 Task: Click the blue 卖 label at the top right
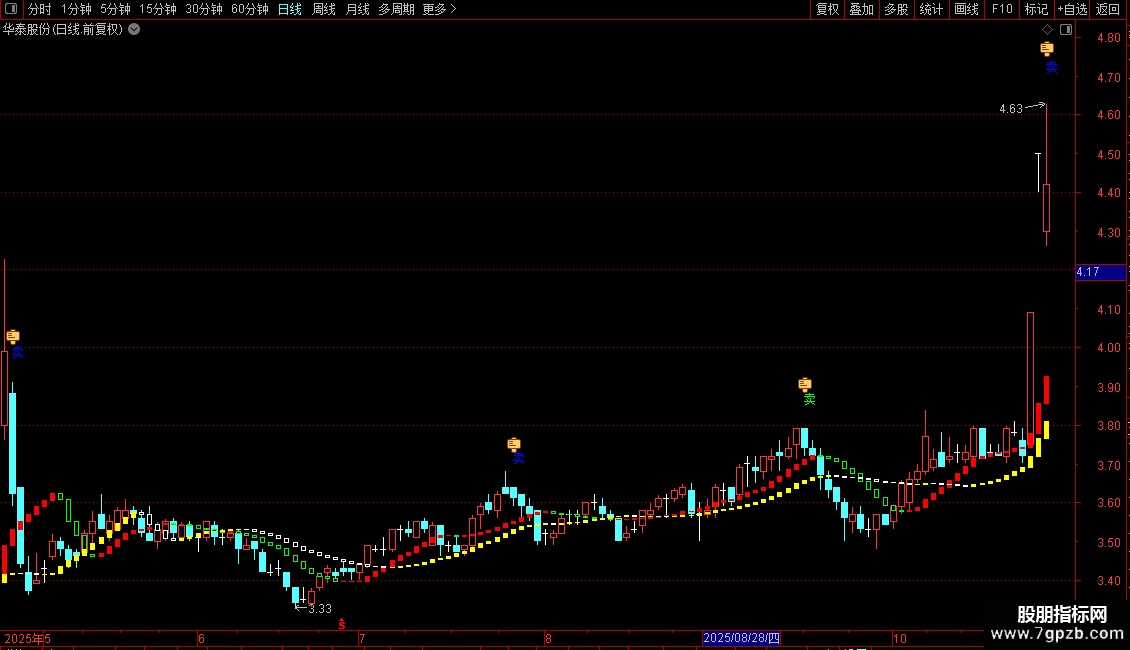click(x=1051, y=68)
